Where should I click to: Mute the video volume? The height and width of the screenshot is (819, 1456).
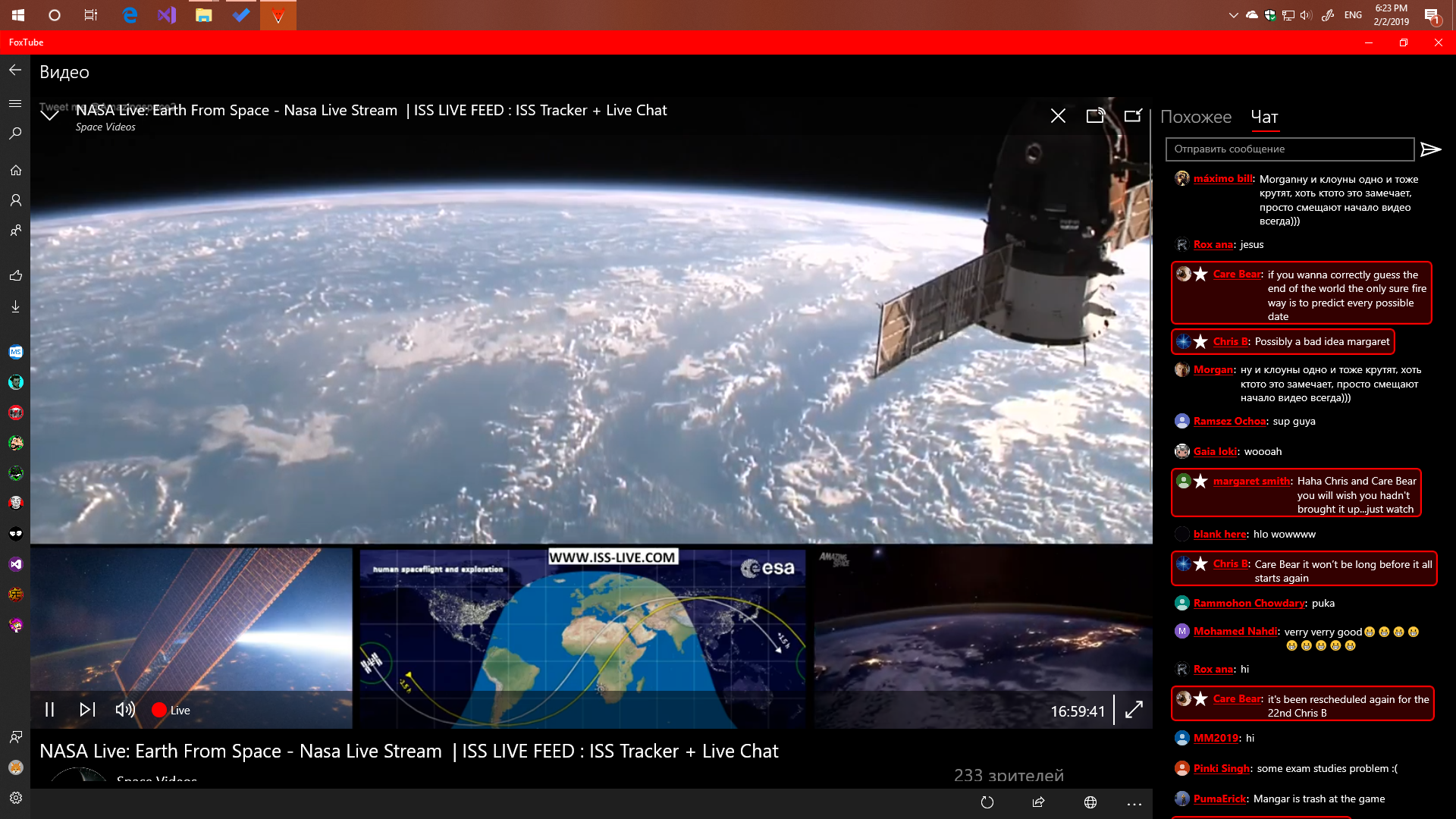tap(125, 710)
